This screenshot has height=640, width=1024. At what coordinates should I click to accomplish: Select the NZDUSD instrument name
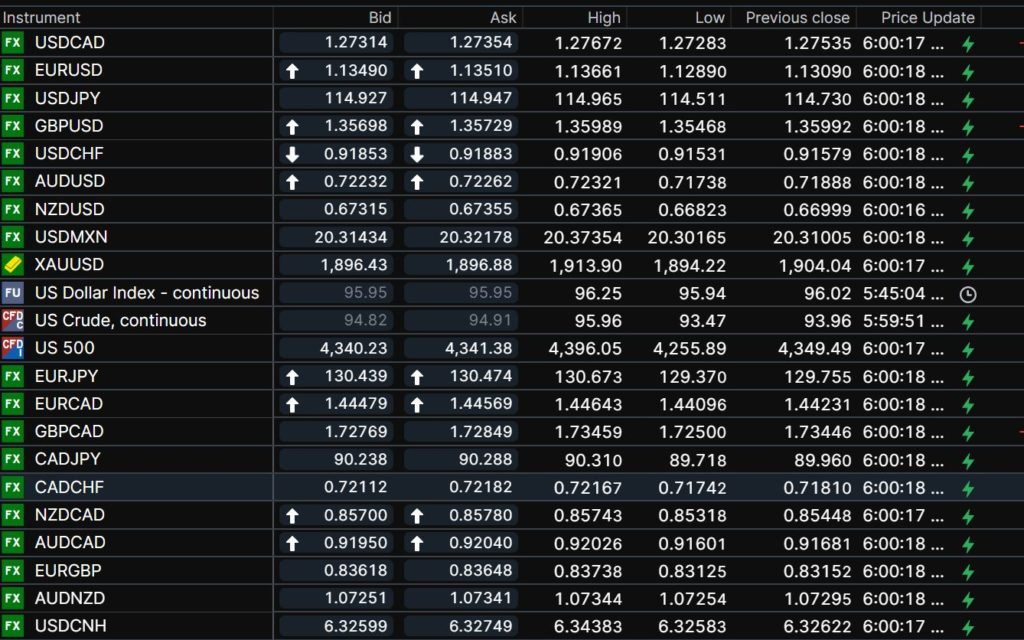(x=69, y=209)
